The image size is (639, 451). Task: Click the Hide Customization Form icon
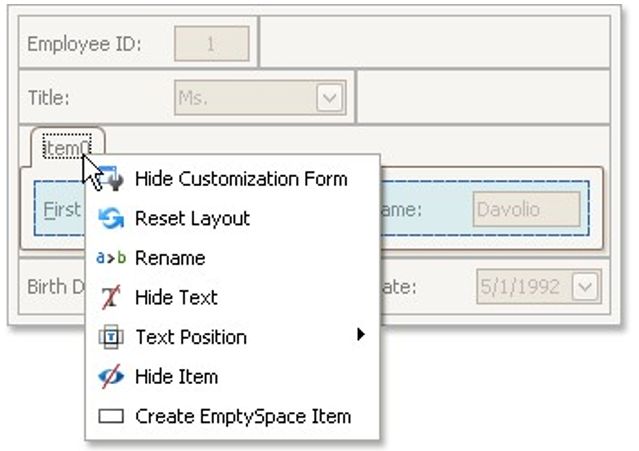coord(112,179)
